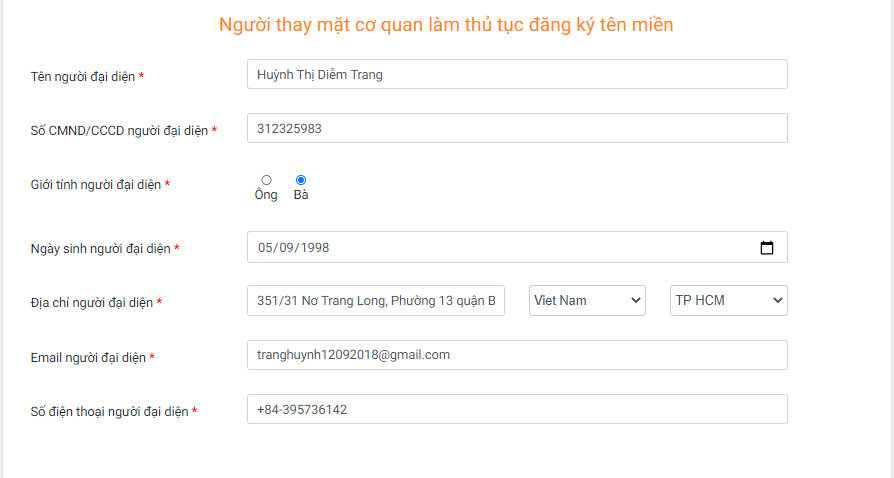Select the Ông radio button
Screen dimensions: 894x478
(266, 180)
